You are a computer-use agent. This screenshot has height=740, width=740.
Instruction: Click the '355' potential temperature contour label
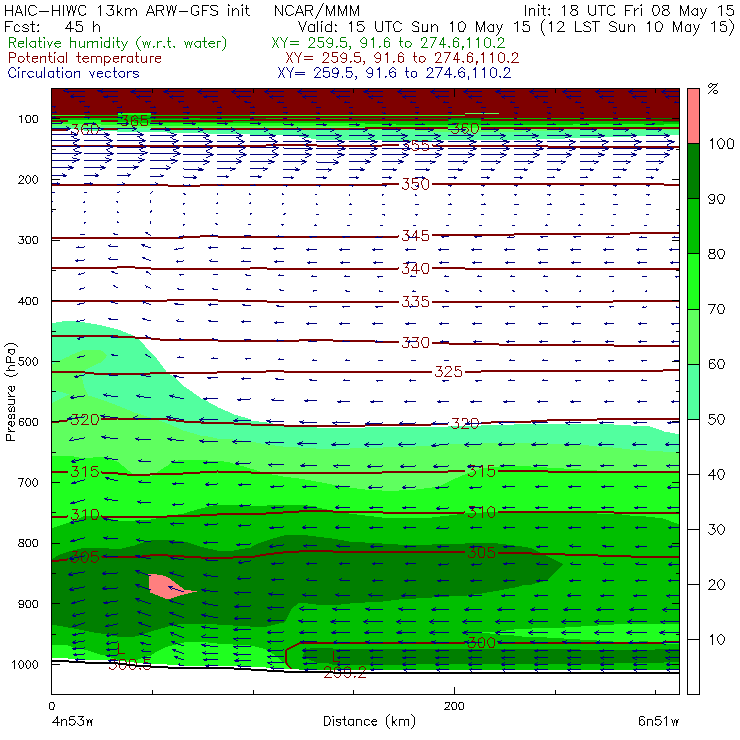416,145
